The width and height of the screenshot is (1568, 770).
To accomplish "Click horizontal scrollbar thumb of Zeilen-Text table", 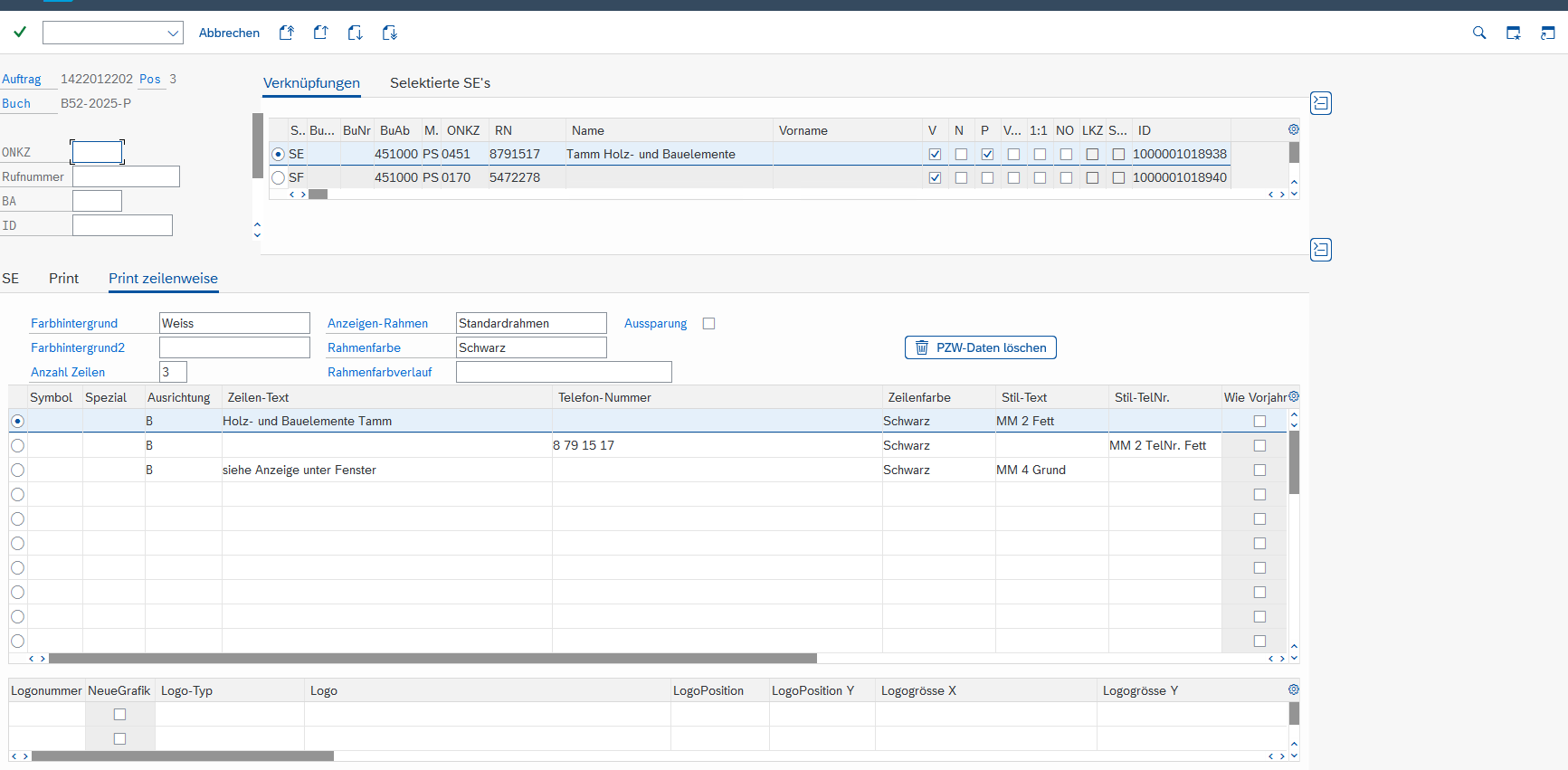I will [x=432, y=658].
